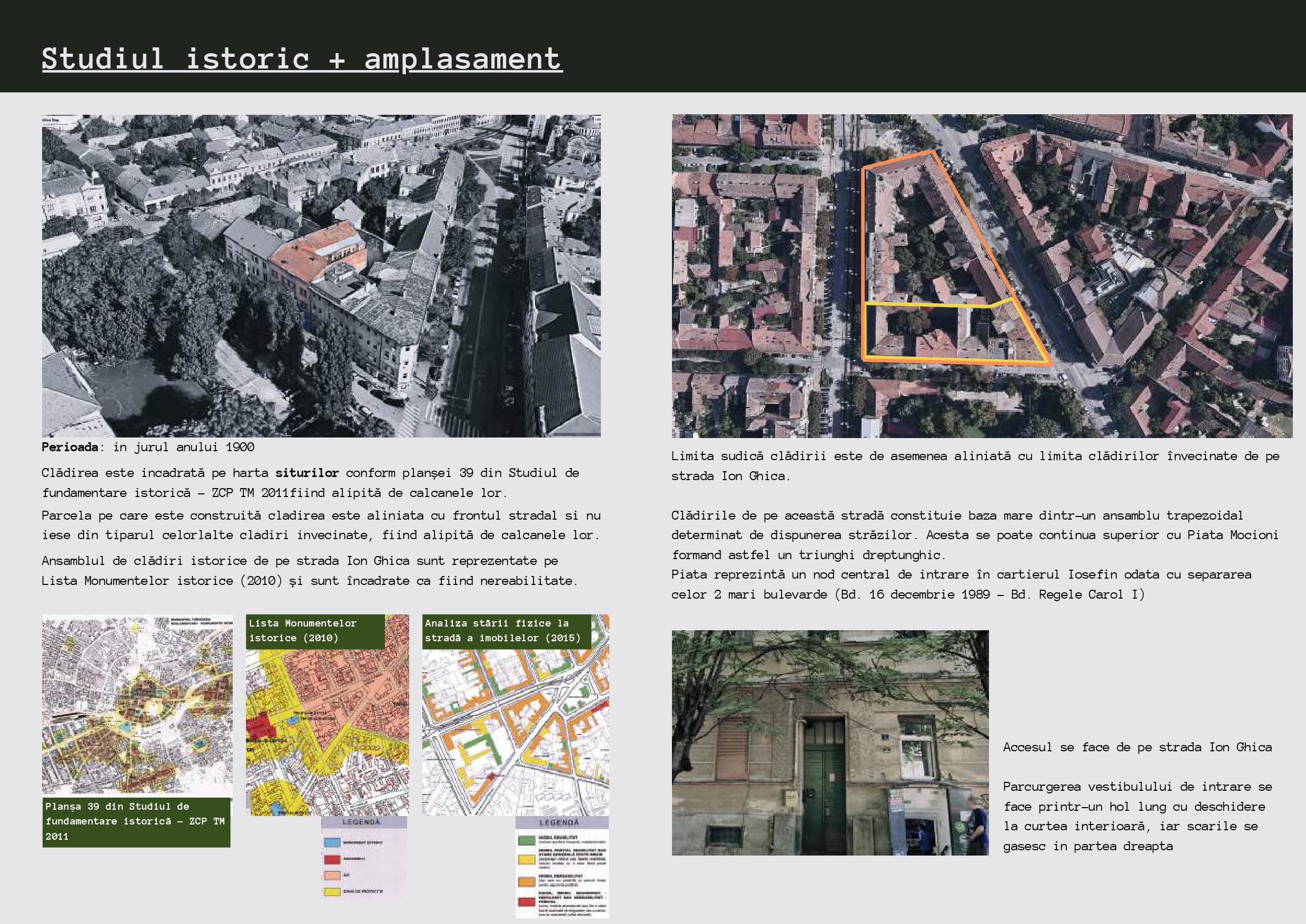This screenshot has height=924, width=1306.
Task: Click the line starting 'Lista Monumentelor istorice (2010) și sunt'
Action: coord(310,581)
